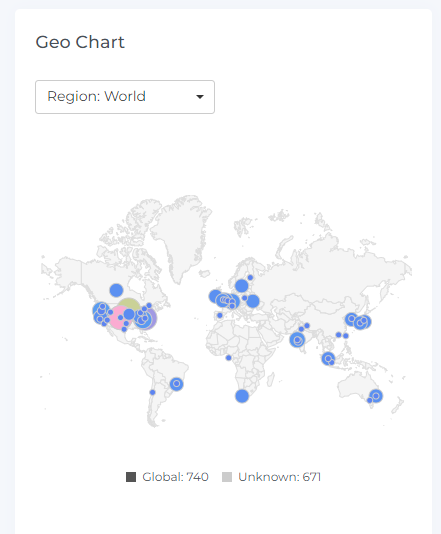Click the small dot in Spain
441x534 pixels.
click(220, 315)
